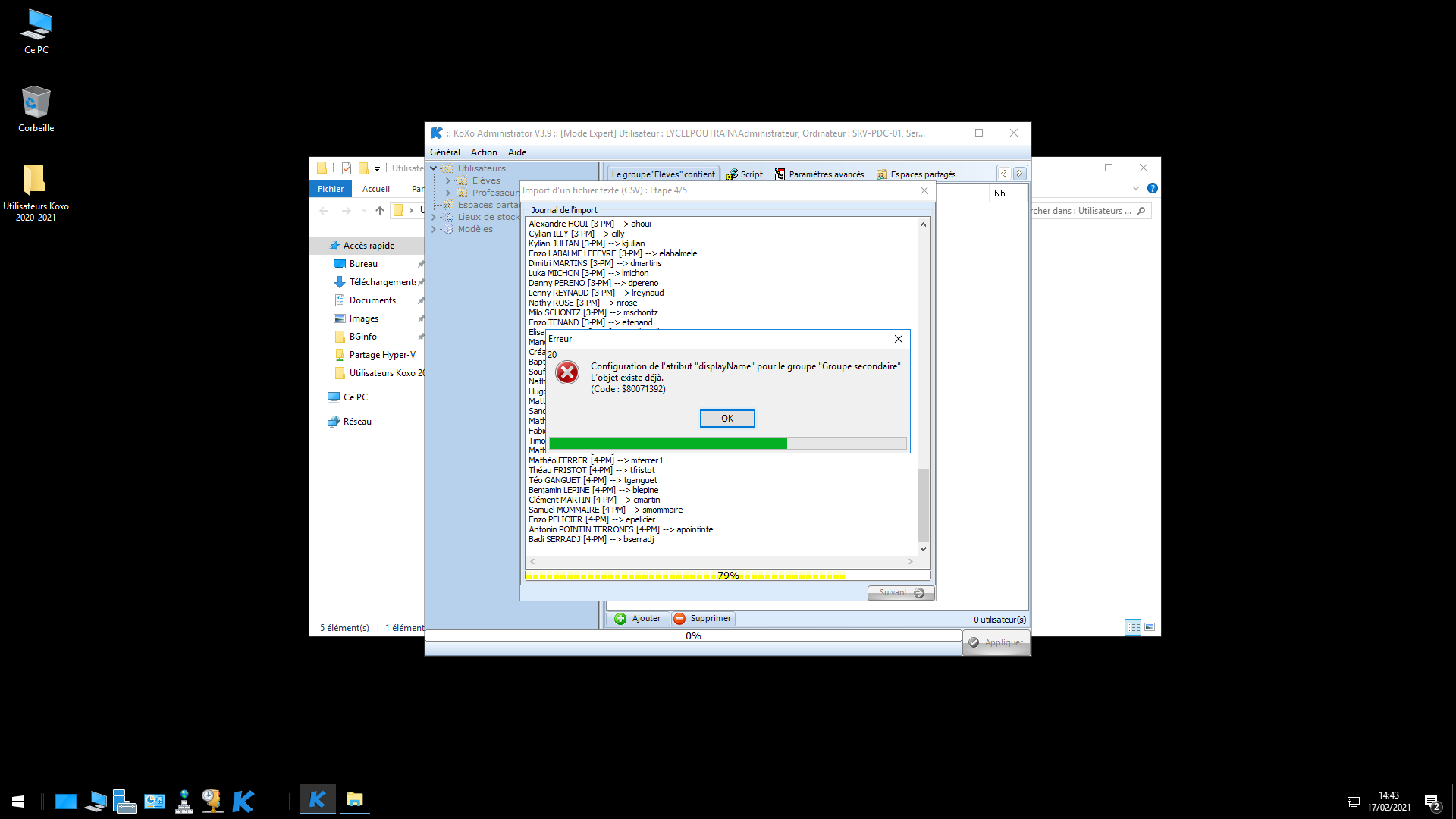Select Modèles in the KoXo tree
Viewport: 1456px width, 819px height.
pyautogui.click(x=475, y=229)
